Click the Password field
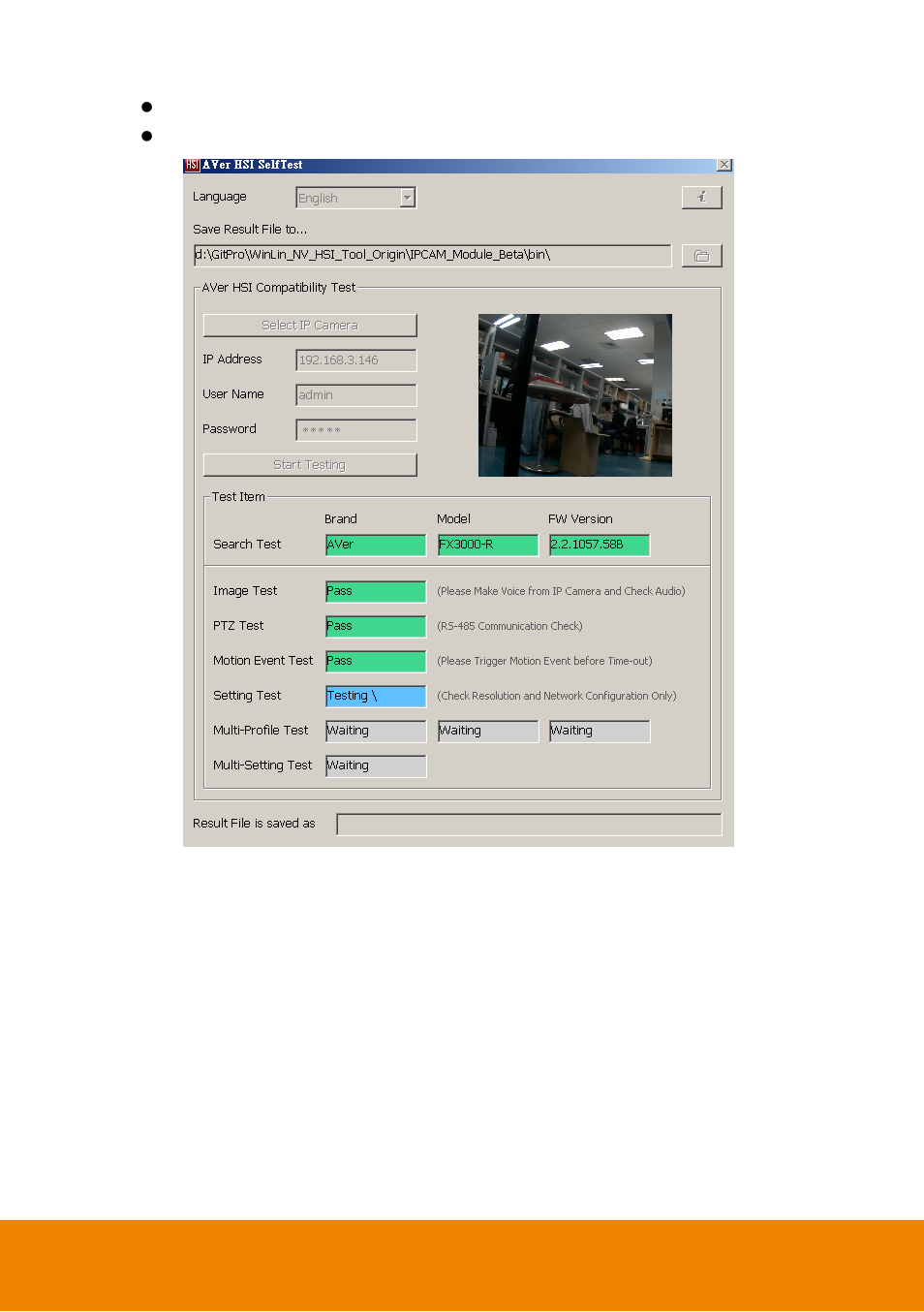Image resolution: width=924 pixels, height=1312 pixels. click(x=355, y=430)
